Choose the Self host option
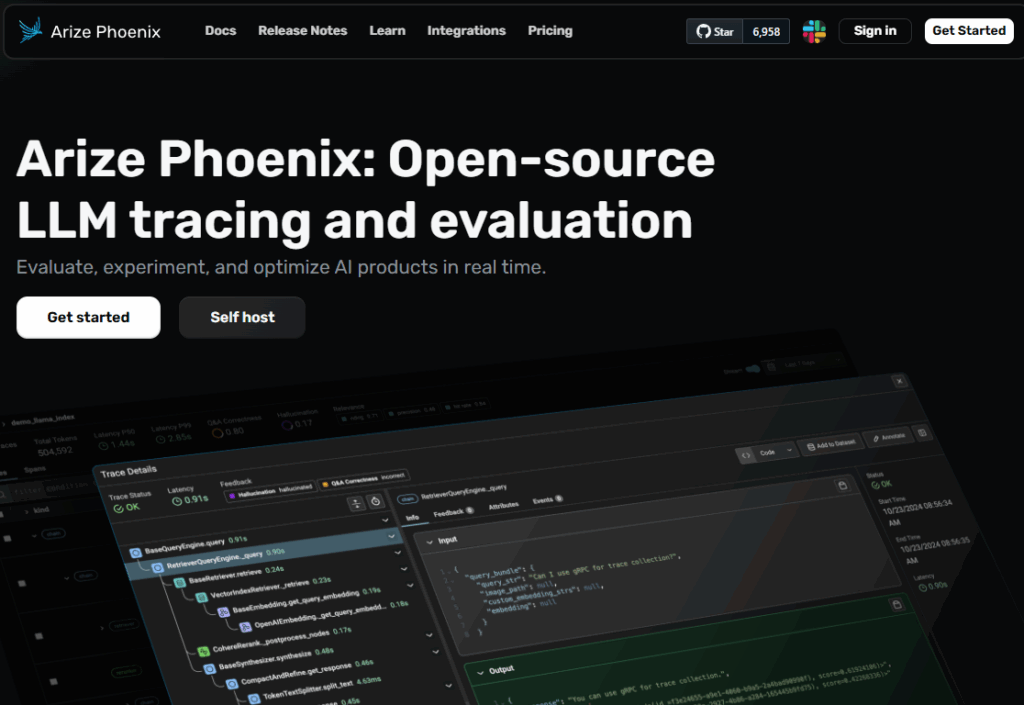The image size is (1024, 705). tap(242, 317)
